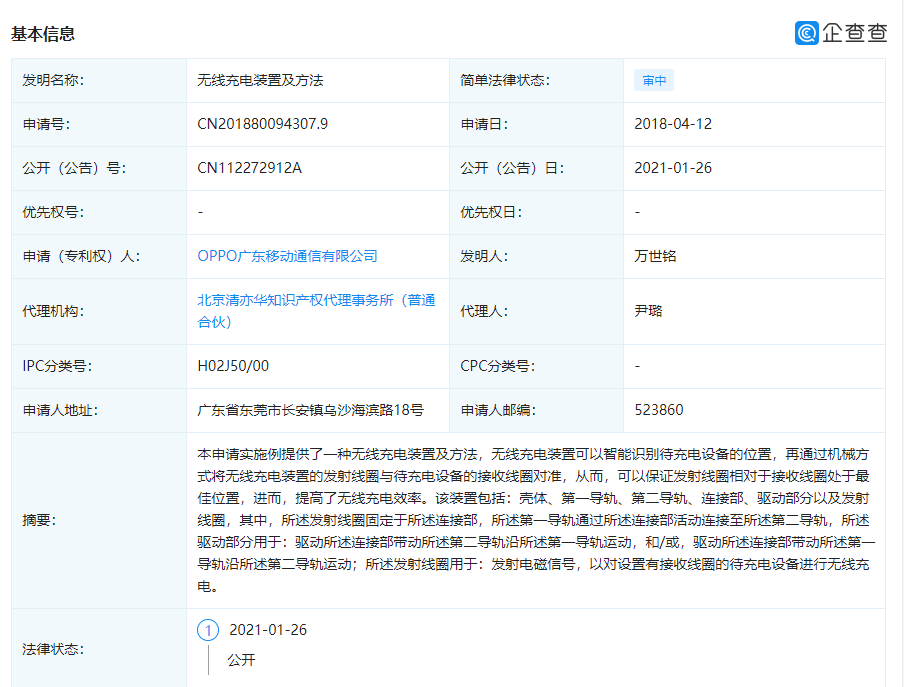The height and width of the screenshot is (687, 904).
Task: Click the 公开 legal status entry
Action: coord(241,660)
